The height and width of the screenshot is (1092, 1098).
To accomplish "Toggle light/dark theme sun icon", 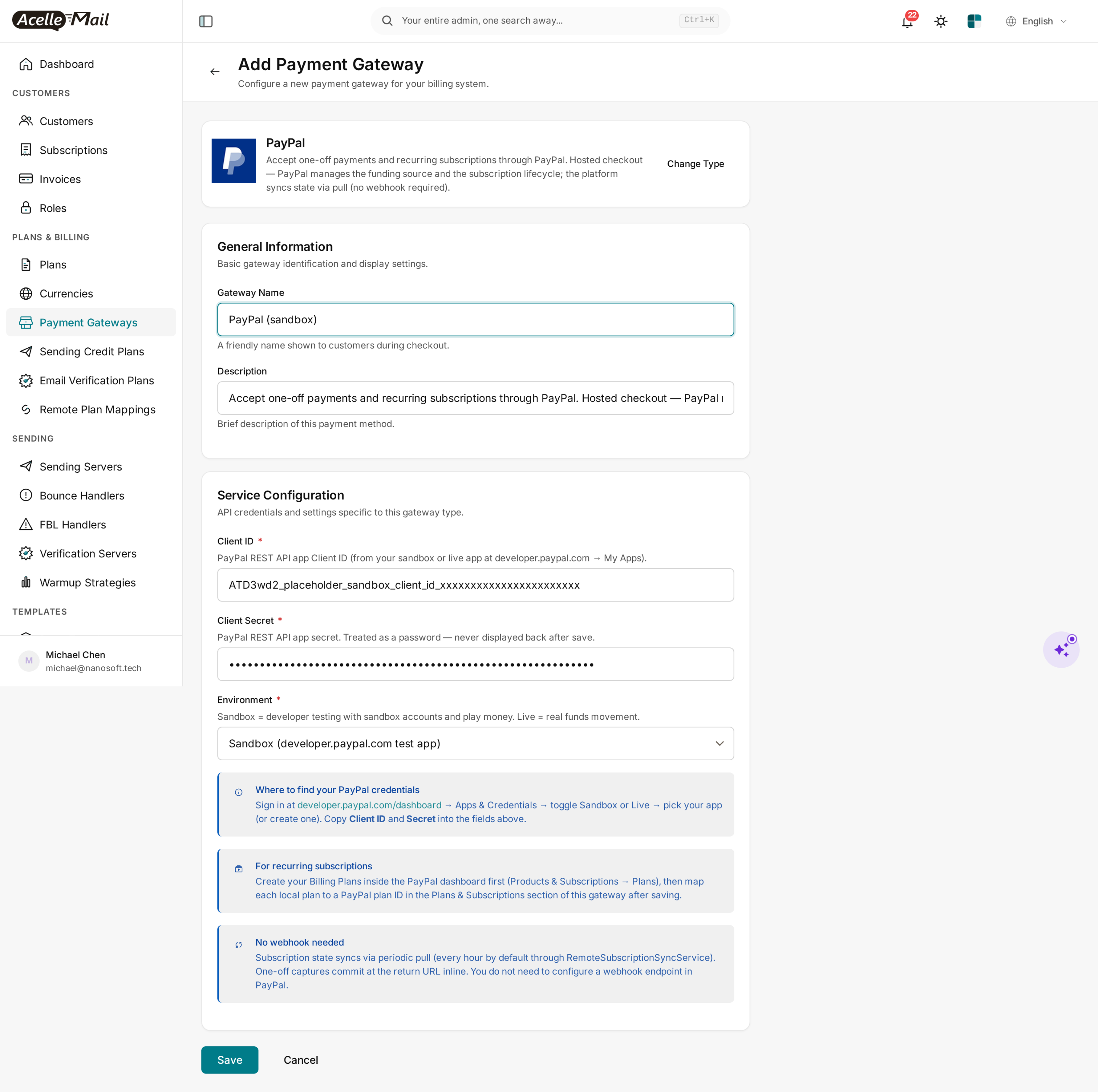I will click(941, 21).
